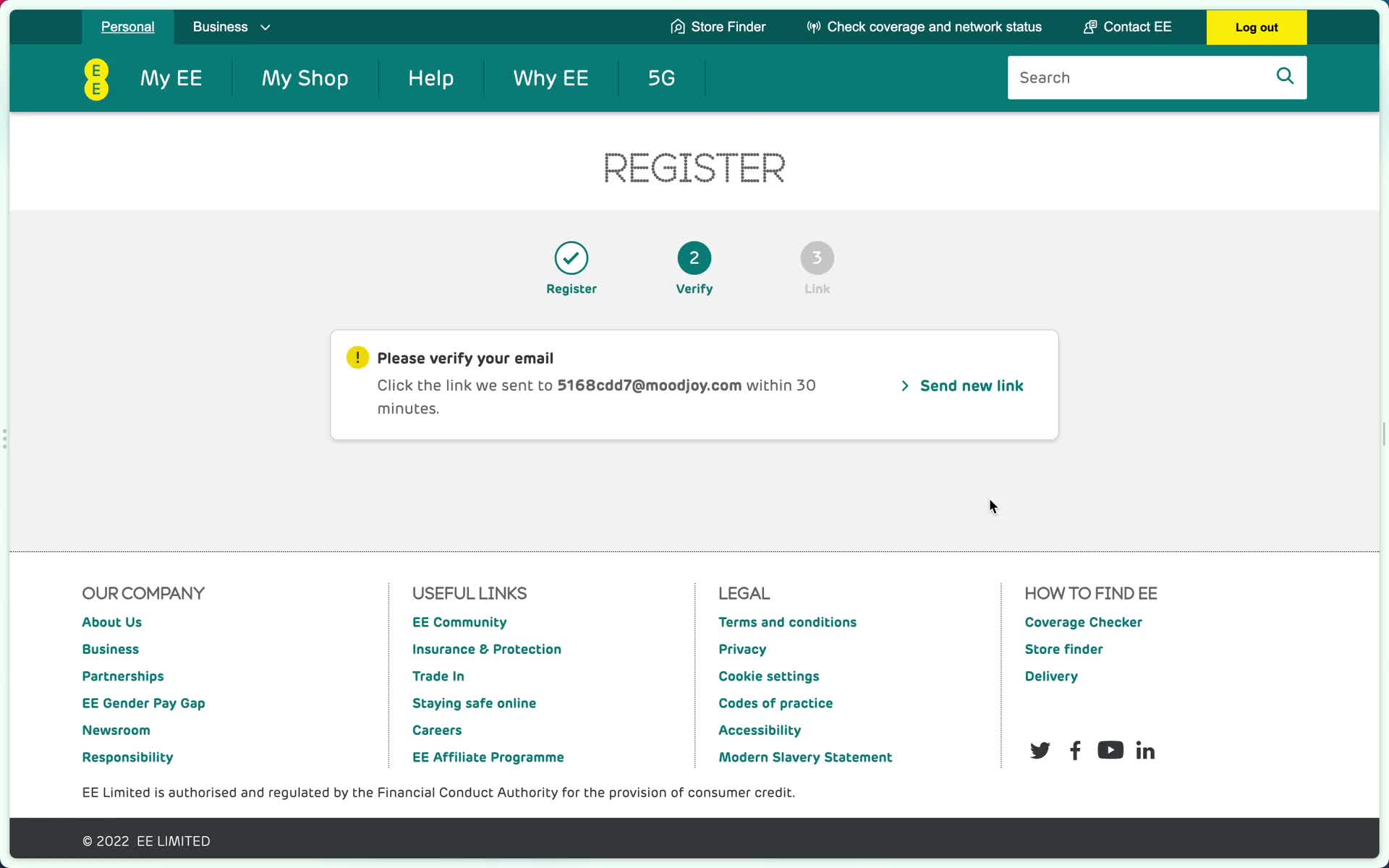Viewport: 1389px width, 868px height.
Task: Open the Partnerships footer link
Action: (123, 676)
